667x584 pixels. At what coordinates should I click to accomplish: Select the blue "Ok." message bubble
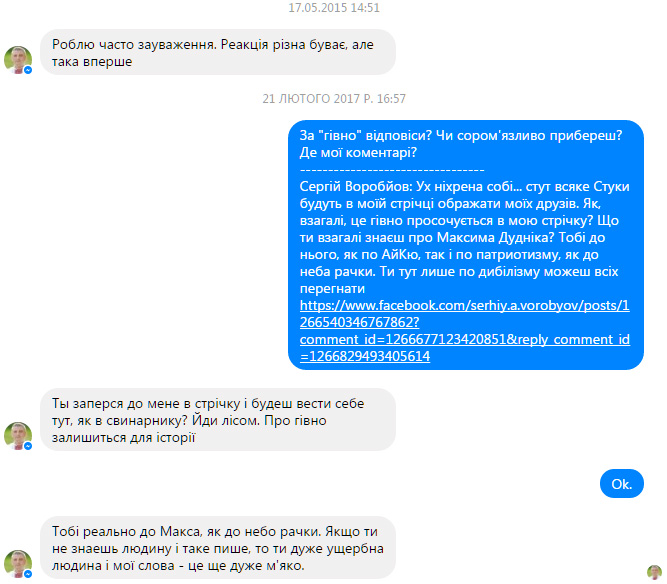[621, 484]
